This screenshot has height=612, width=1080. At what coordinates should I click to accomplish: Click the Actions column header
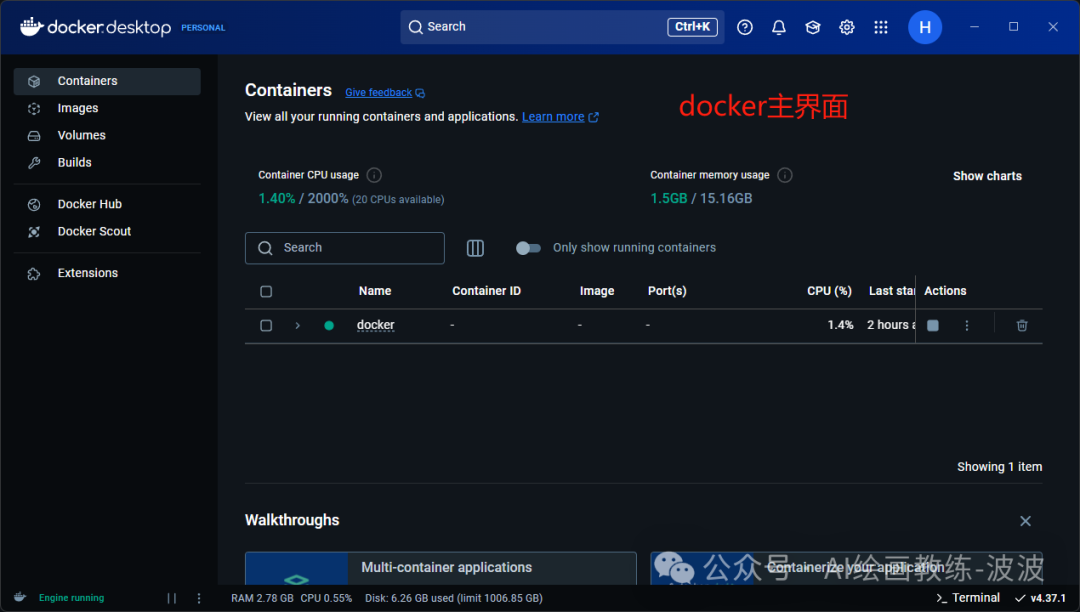click(x=945, y=291)
